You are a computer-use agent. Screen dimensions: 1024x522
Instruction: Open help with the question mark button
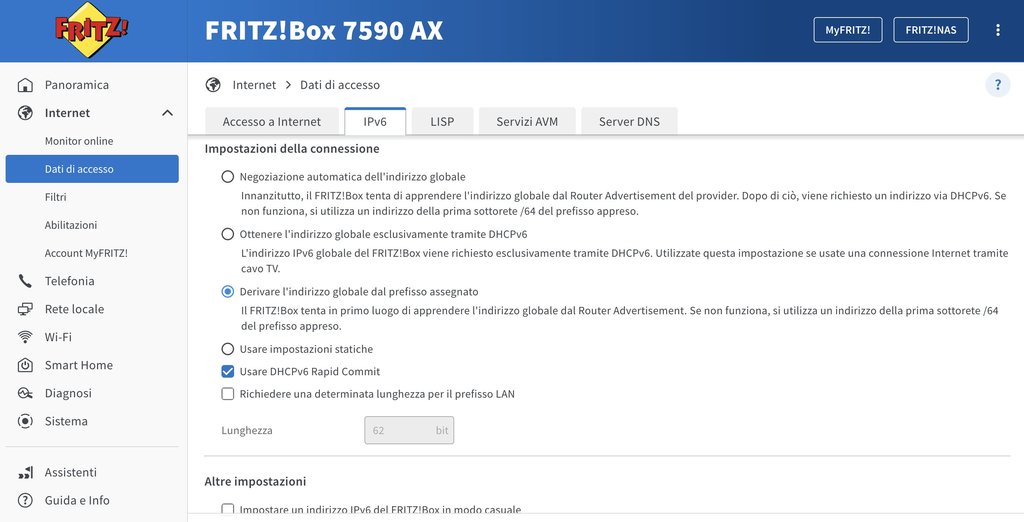[x=997, y=85]
